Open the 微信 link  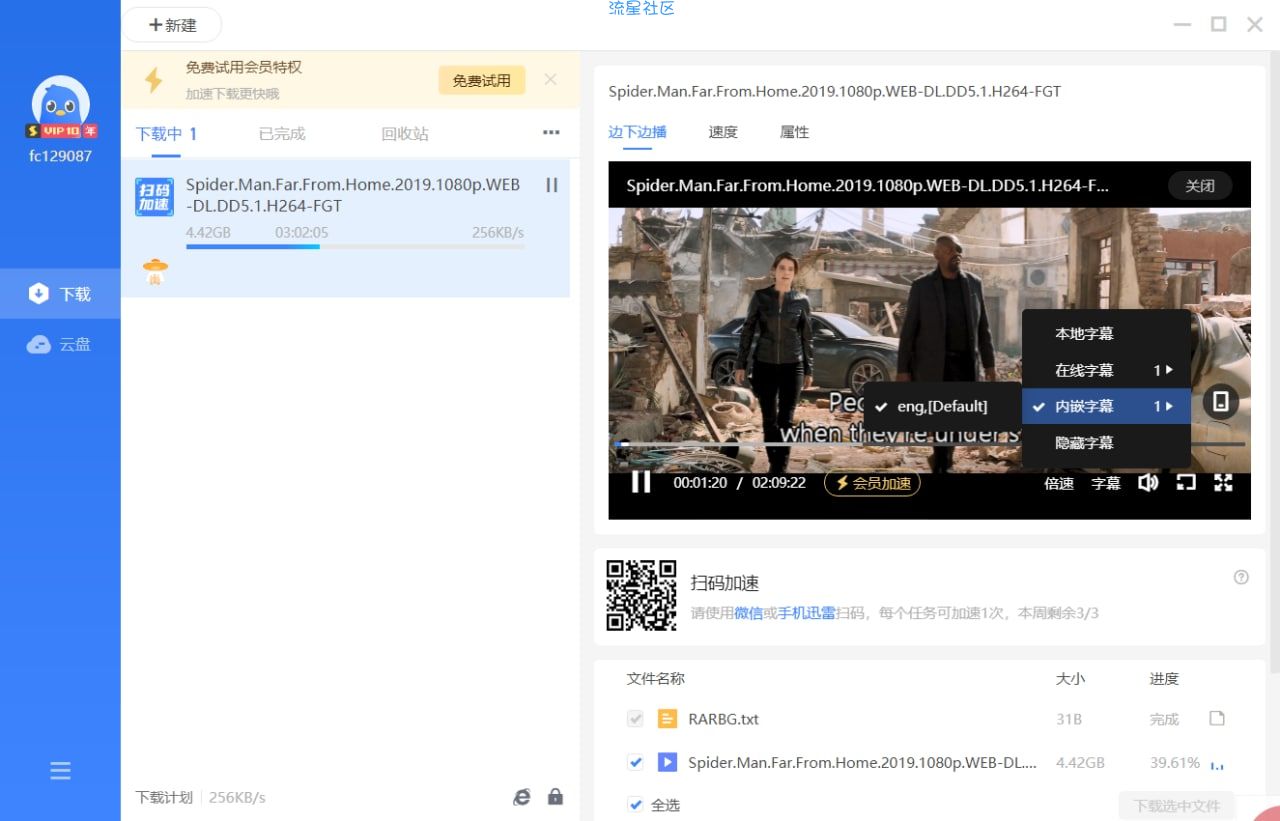click(x=749, y=612)
